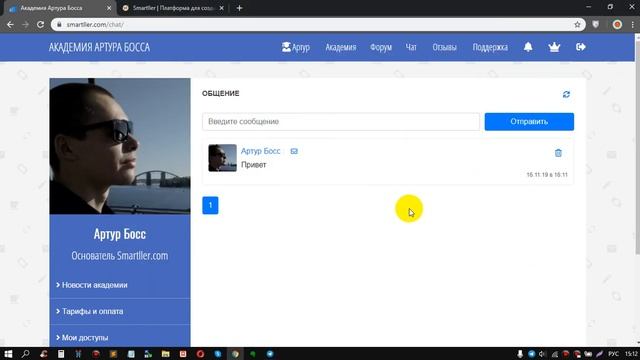The height and width of the screenshot is (360, 640).
Task: Click the message avatar thumbnail
Action: (x=222, y=158)
